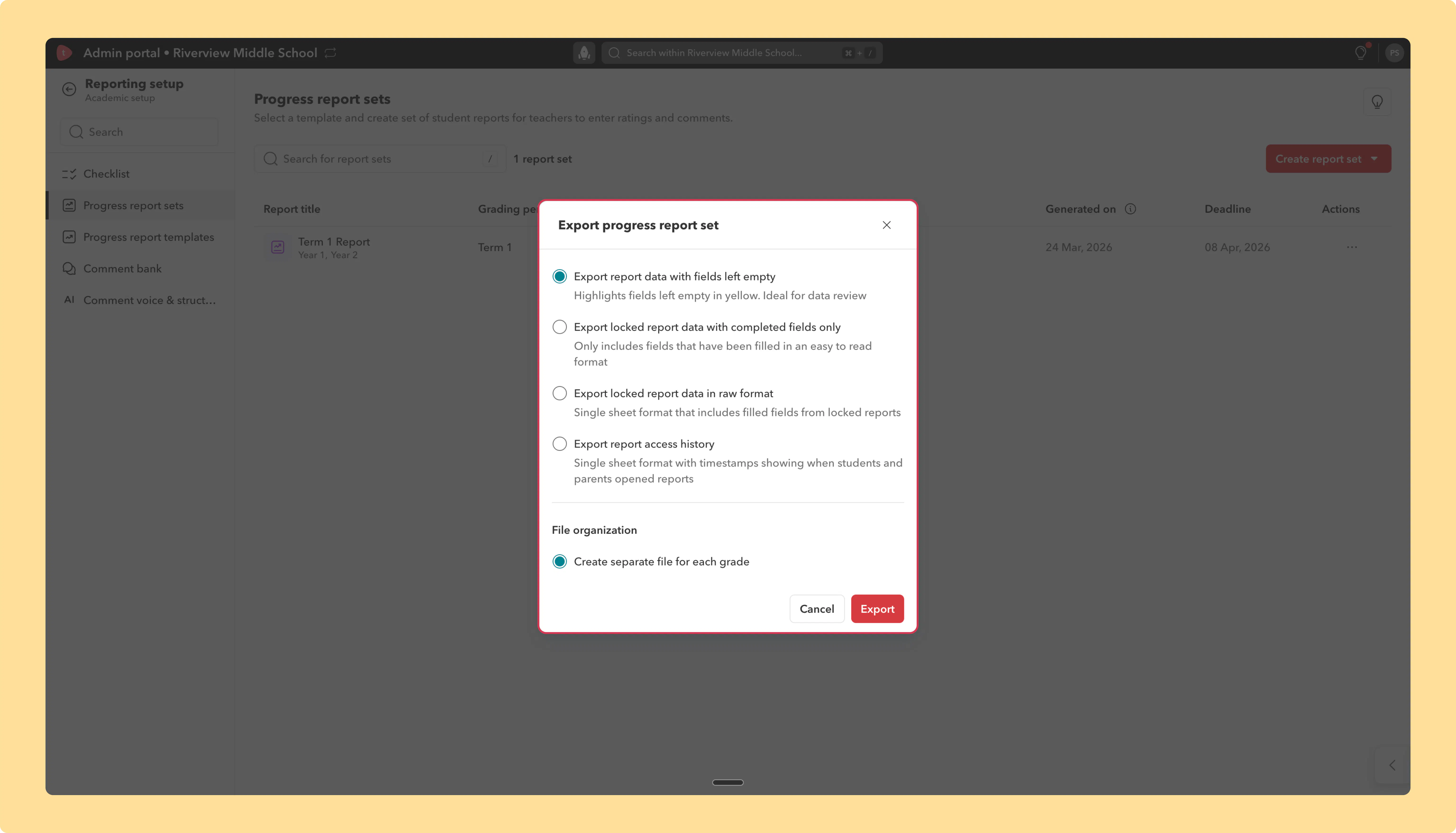Click the Term 1 grading period cell

(495, 247)
